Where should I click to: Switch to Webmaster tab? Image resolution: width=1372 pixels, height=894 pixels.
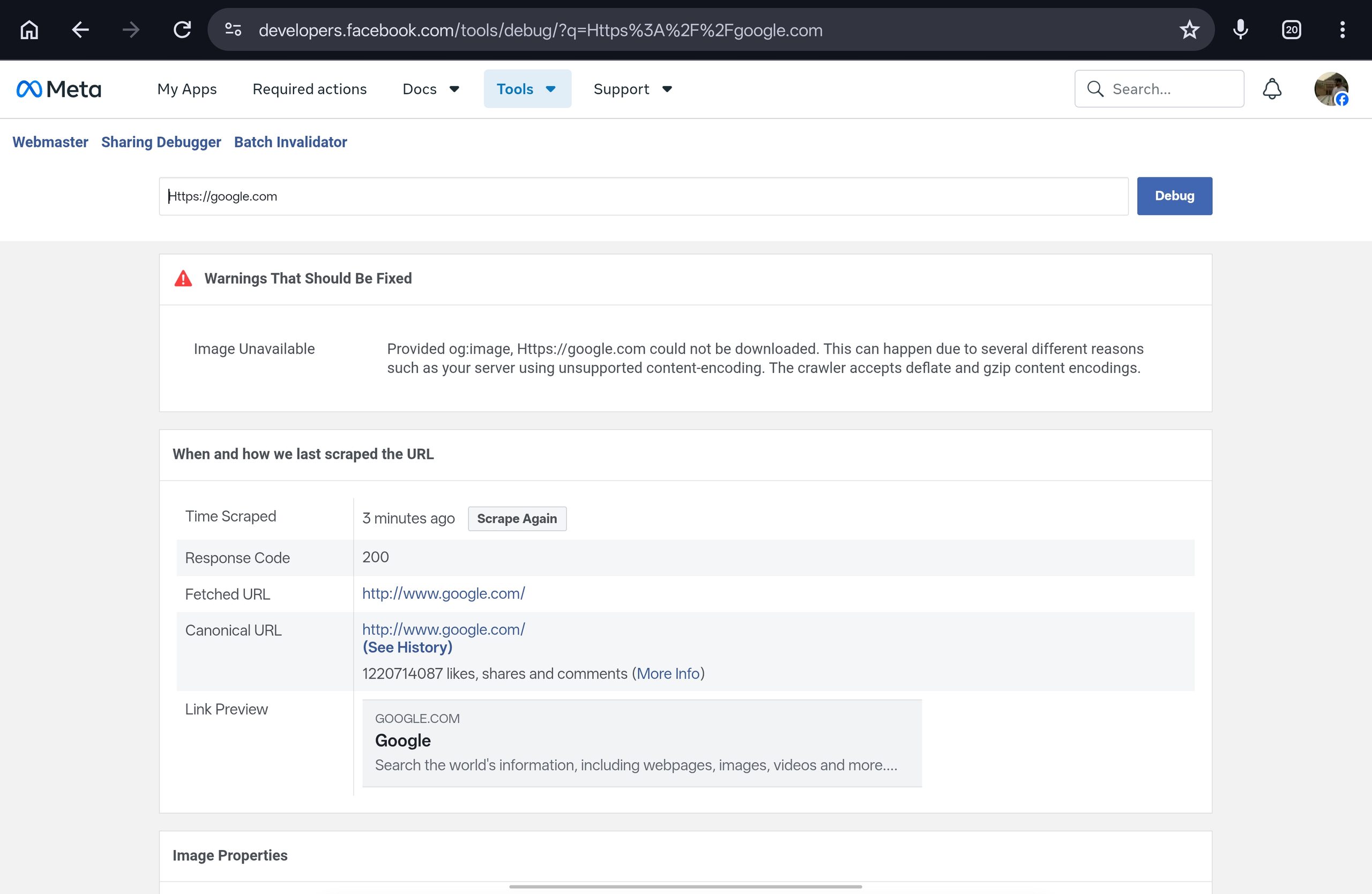50,142
